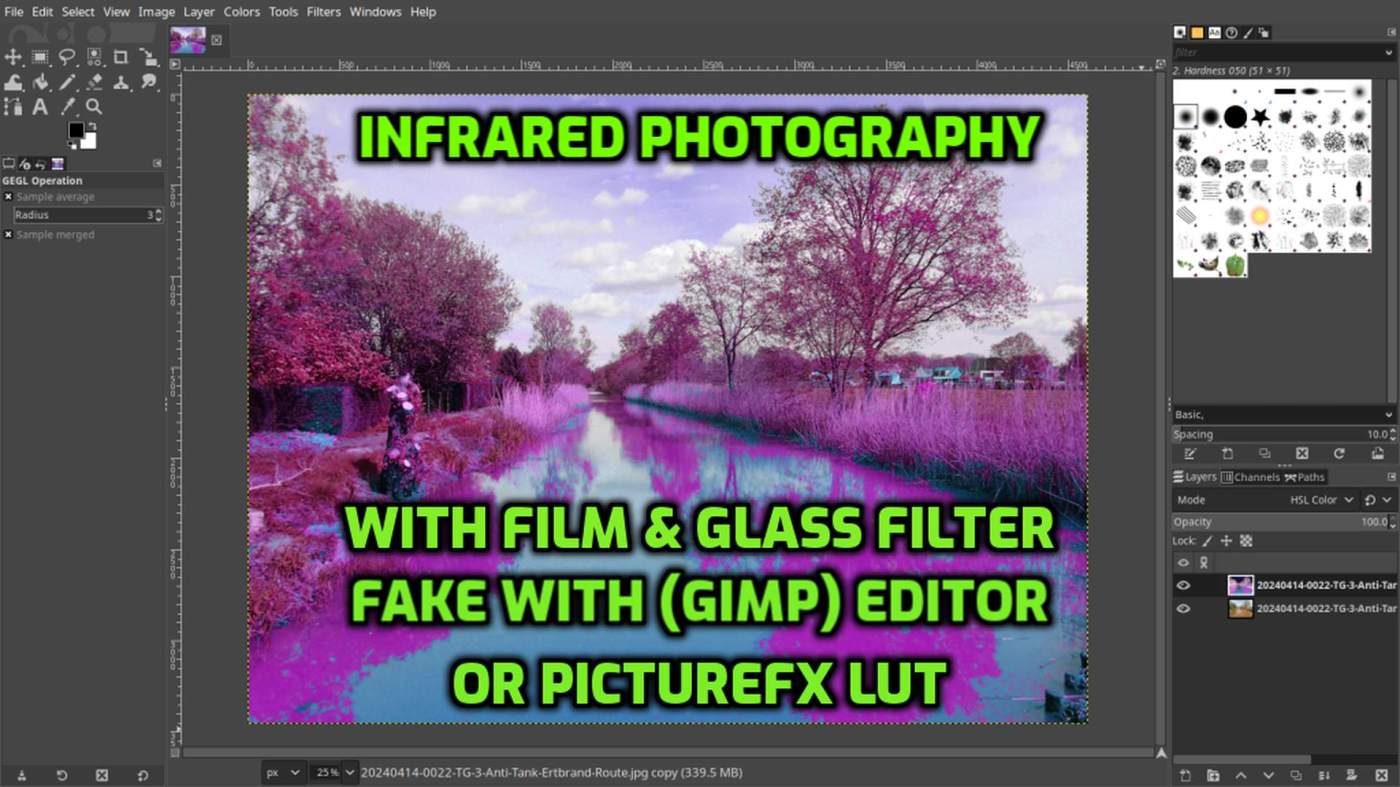Open the Images tab in left dock
1400x787 pixels.
click(57, 163)
